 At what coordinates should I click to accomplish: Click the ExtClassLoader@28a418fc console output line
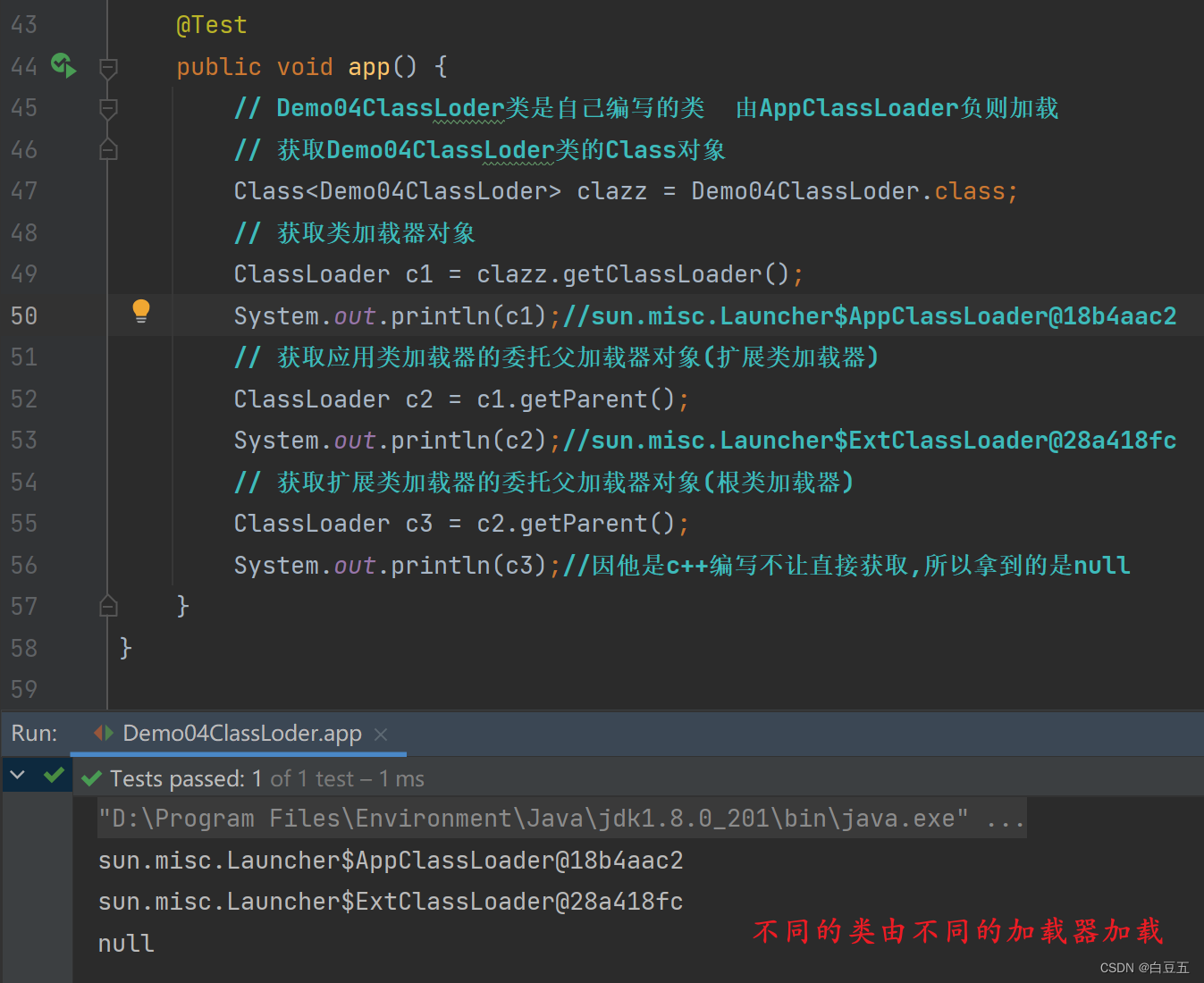pyautogui.click(x=391, y=902)
